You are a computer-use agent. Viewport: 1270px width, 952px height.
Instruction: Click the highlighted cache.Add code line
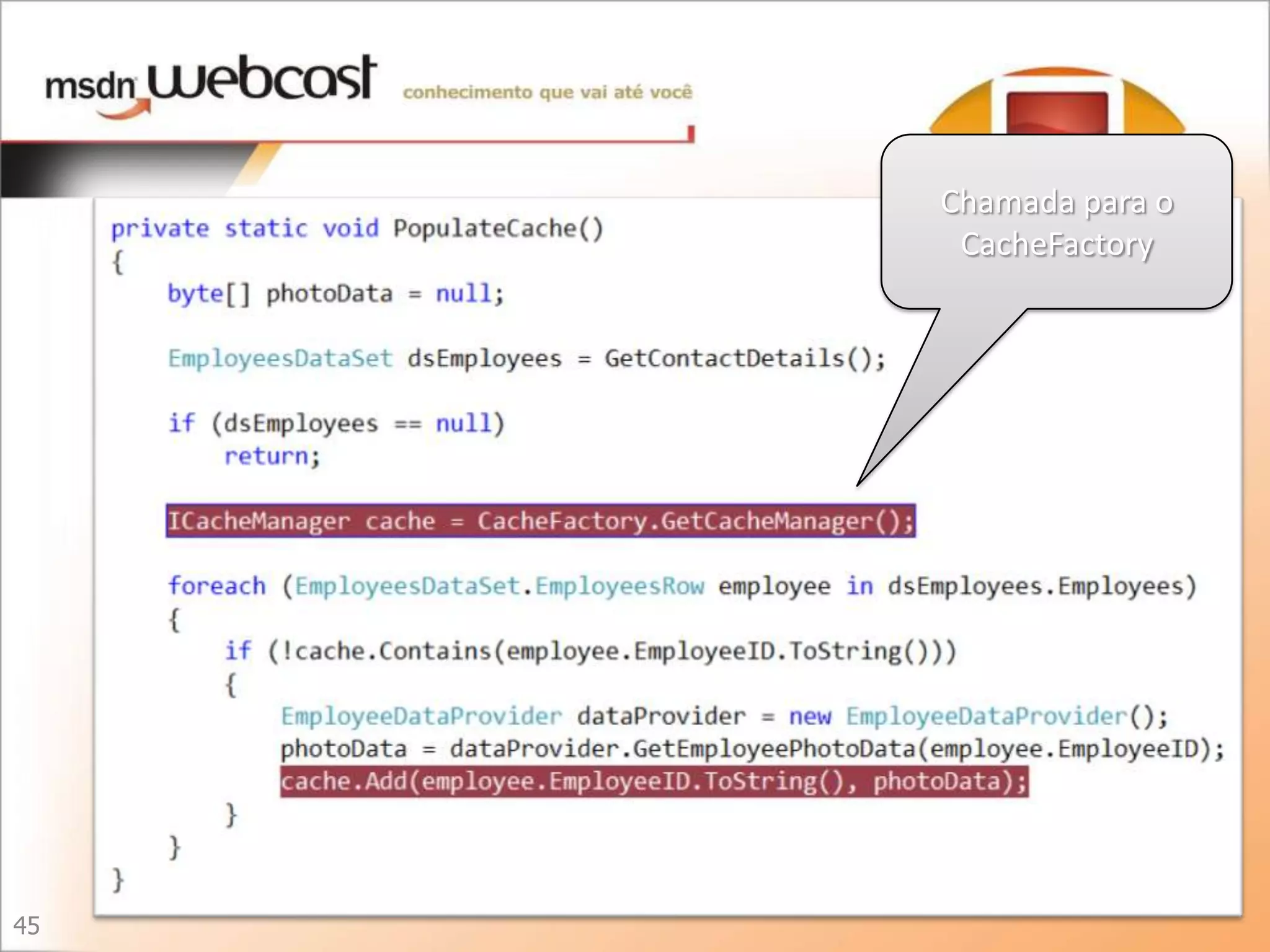pos(654,782)
